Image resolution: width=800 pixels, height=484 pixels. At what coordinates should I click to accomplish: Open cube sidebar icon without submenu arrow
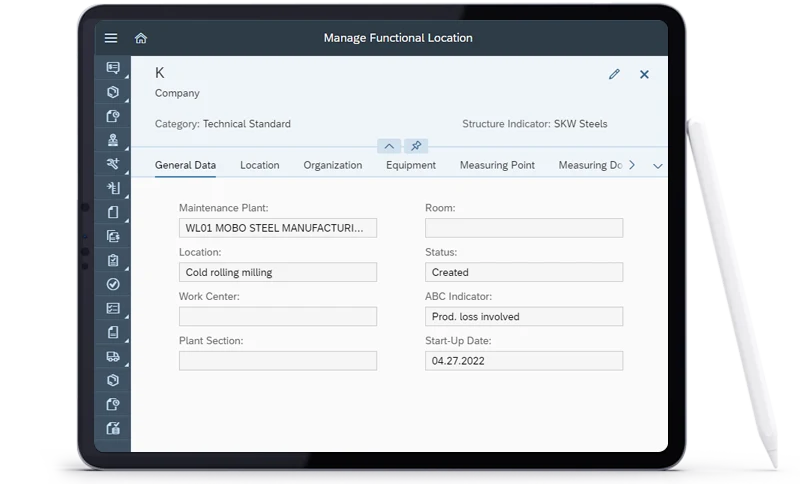(113, 380)
